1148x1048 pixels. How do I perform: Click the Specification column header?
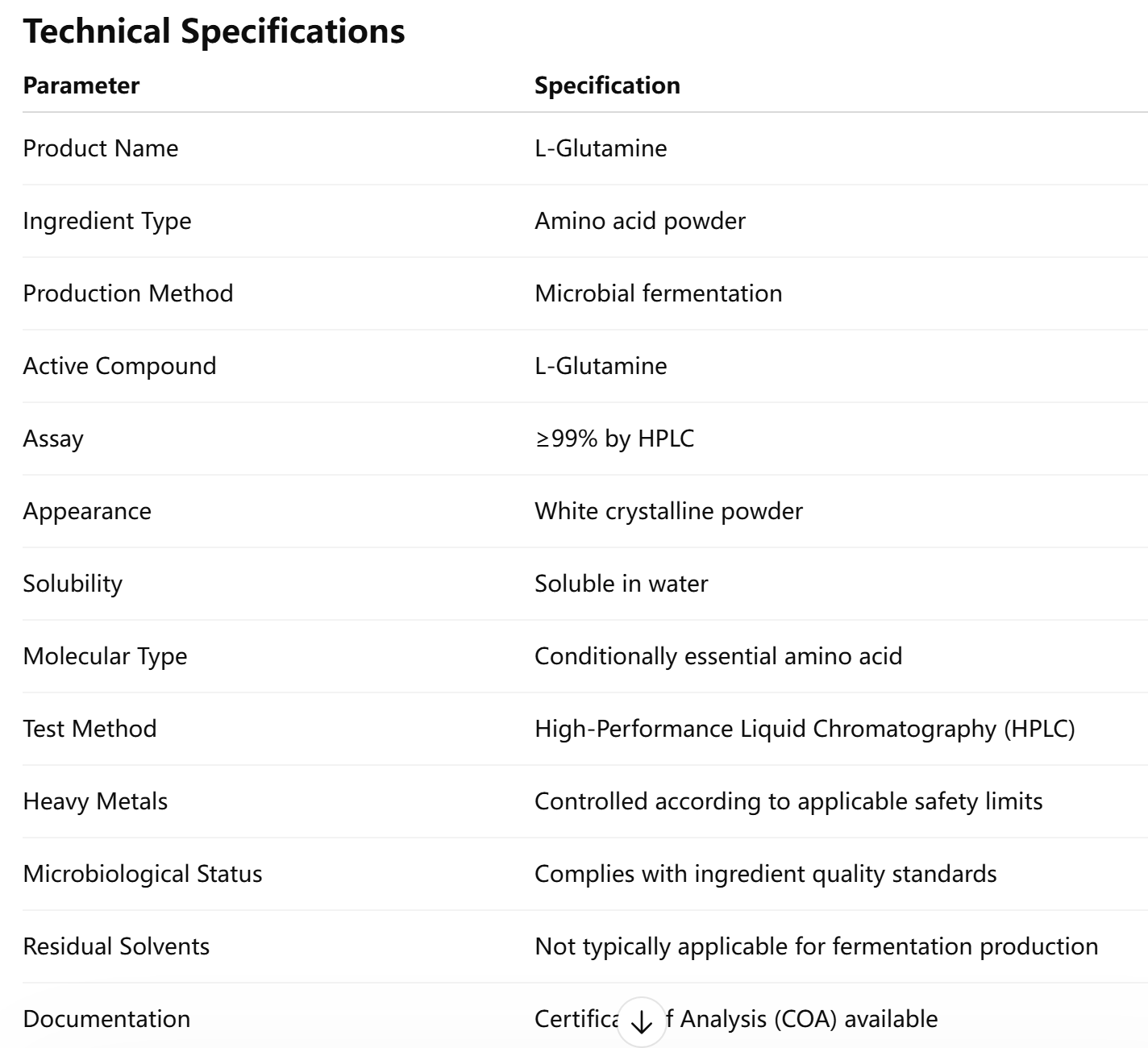click(607, 85)
